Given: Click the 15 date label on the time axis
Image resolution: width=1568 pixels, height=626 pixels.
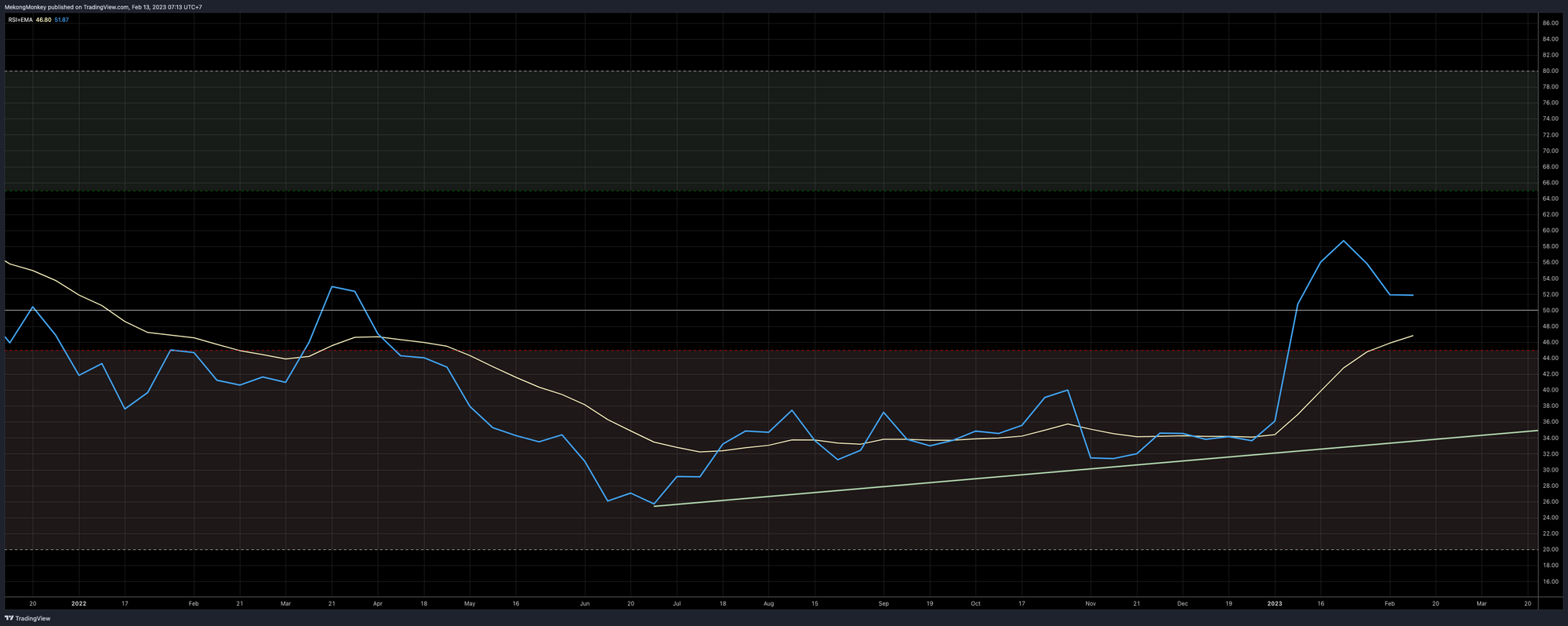Looking at the screenshot, I should click(x=815, y=604).
